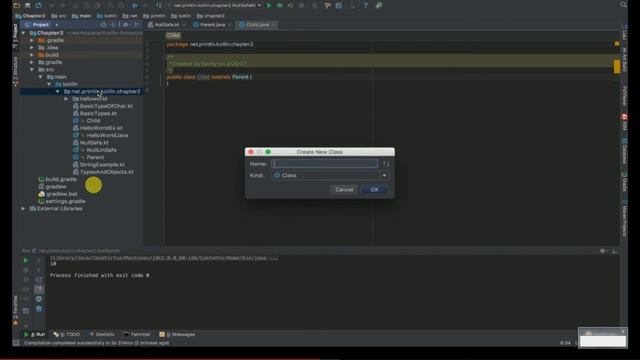Close the Create New Class dialog
This screenshot has width=640, height=360.
251,152
